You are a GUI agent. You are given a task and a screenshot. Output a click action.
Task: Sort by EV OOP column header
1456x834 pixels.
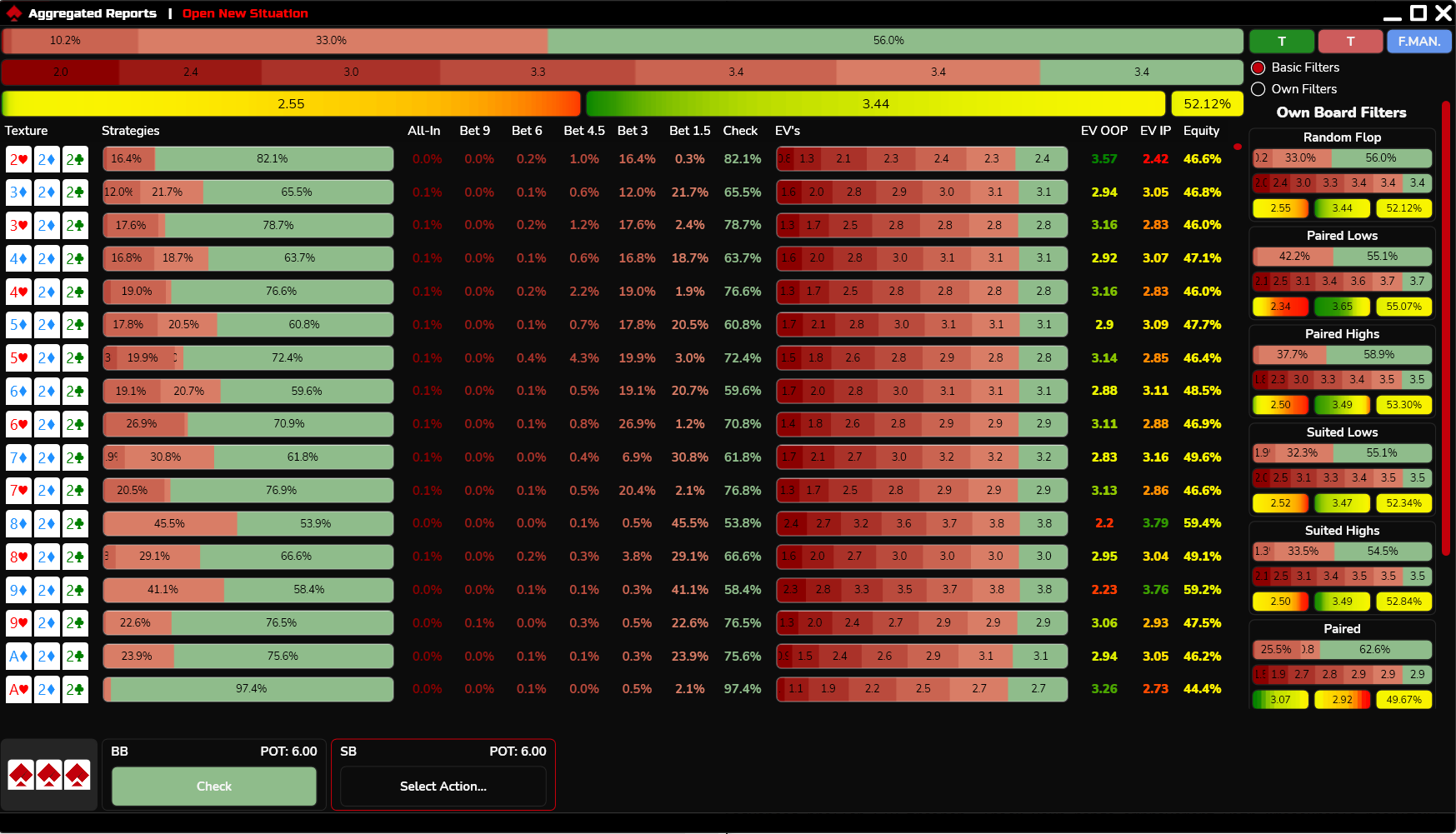1104,131
